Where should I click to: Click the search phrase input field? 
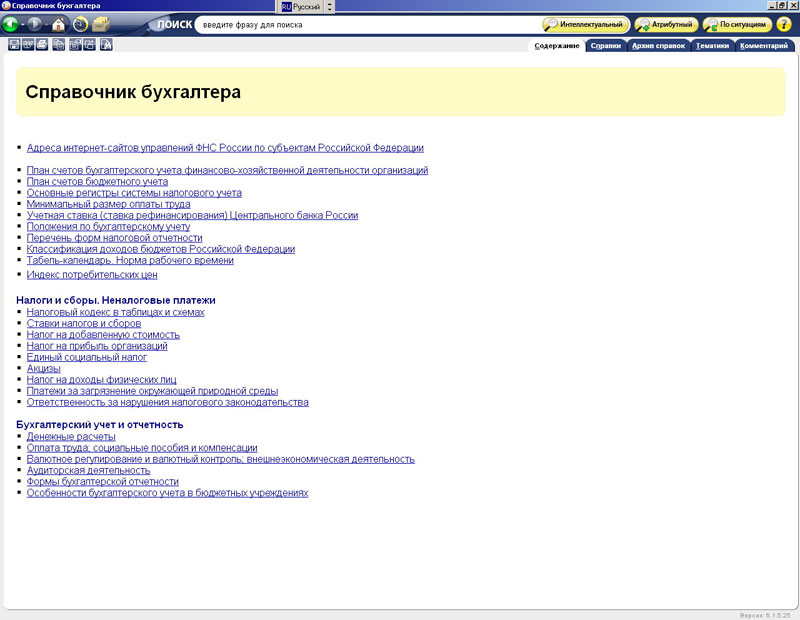click(365, 24)
